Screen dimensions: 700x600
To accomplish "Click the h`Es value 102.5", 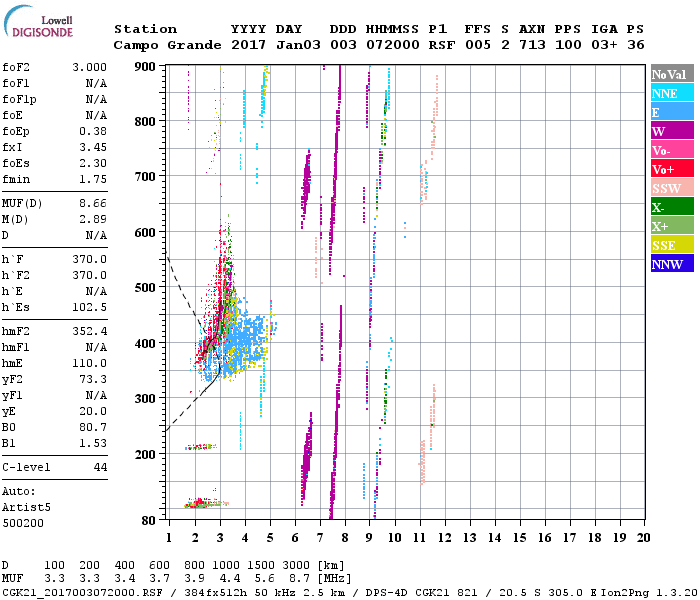I will [89, 307].
